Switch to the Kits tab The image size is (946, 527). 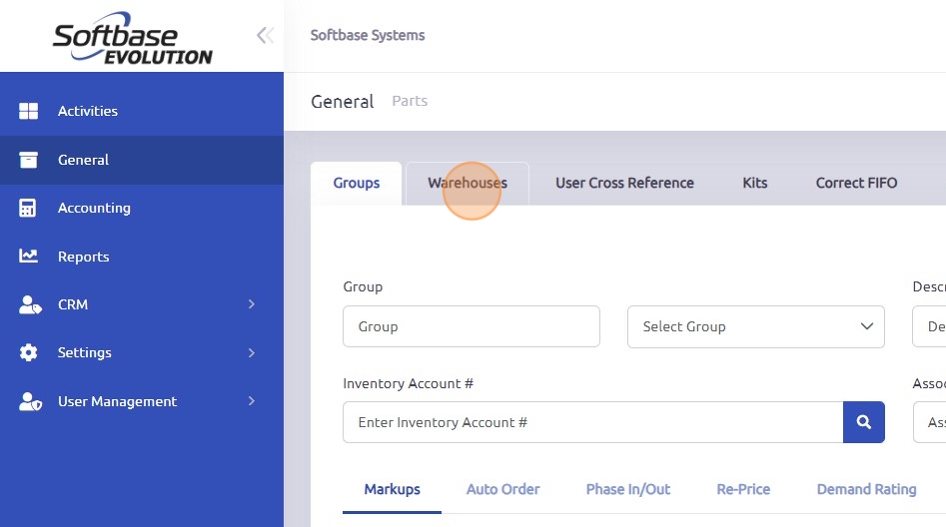(755, 183)
